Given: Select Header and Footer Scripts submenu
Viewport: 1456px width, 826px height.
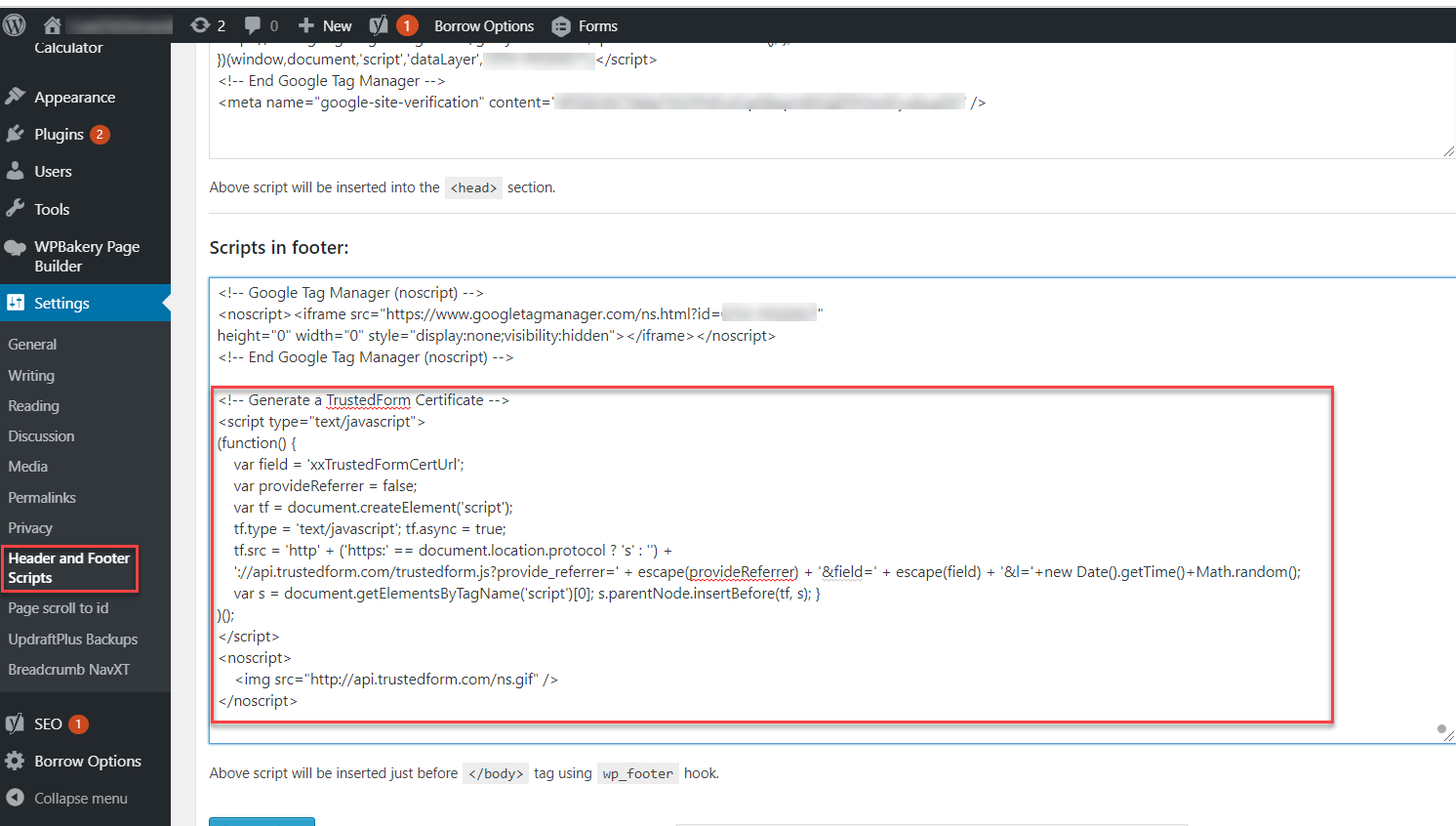Looking at the screenshot, I should (68, 568).
